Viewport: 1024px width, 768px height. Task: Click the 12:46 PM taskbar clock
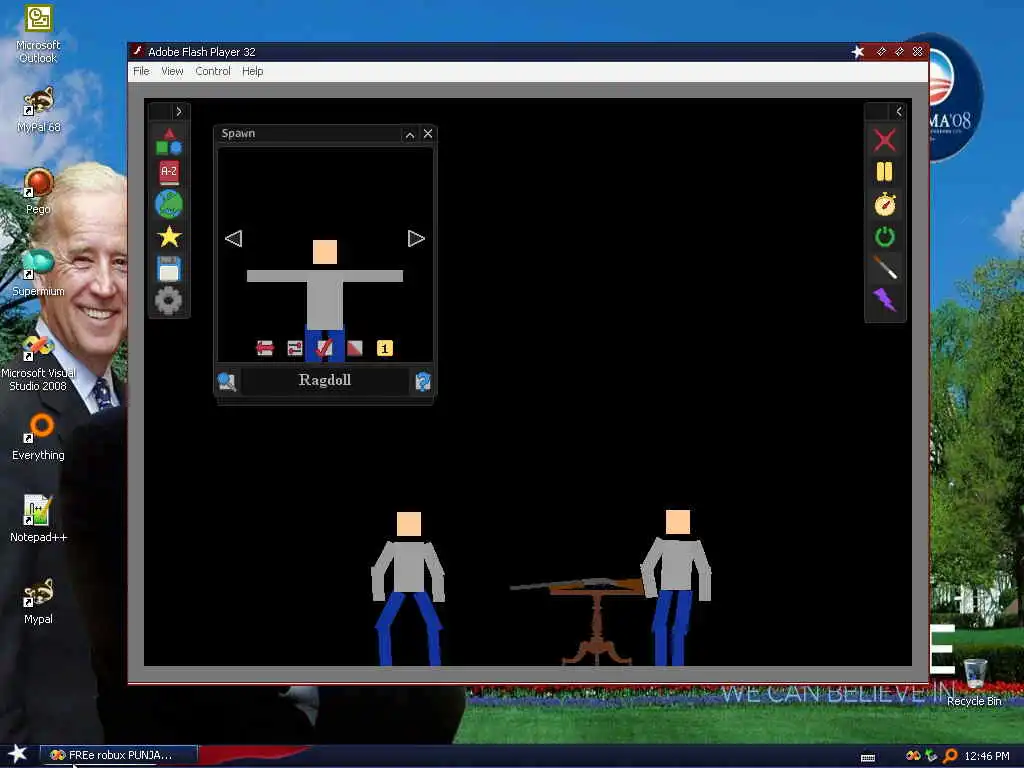tap(987, 756)
